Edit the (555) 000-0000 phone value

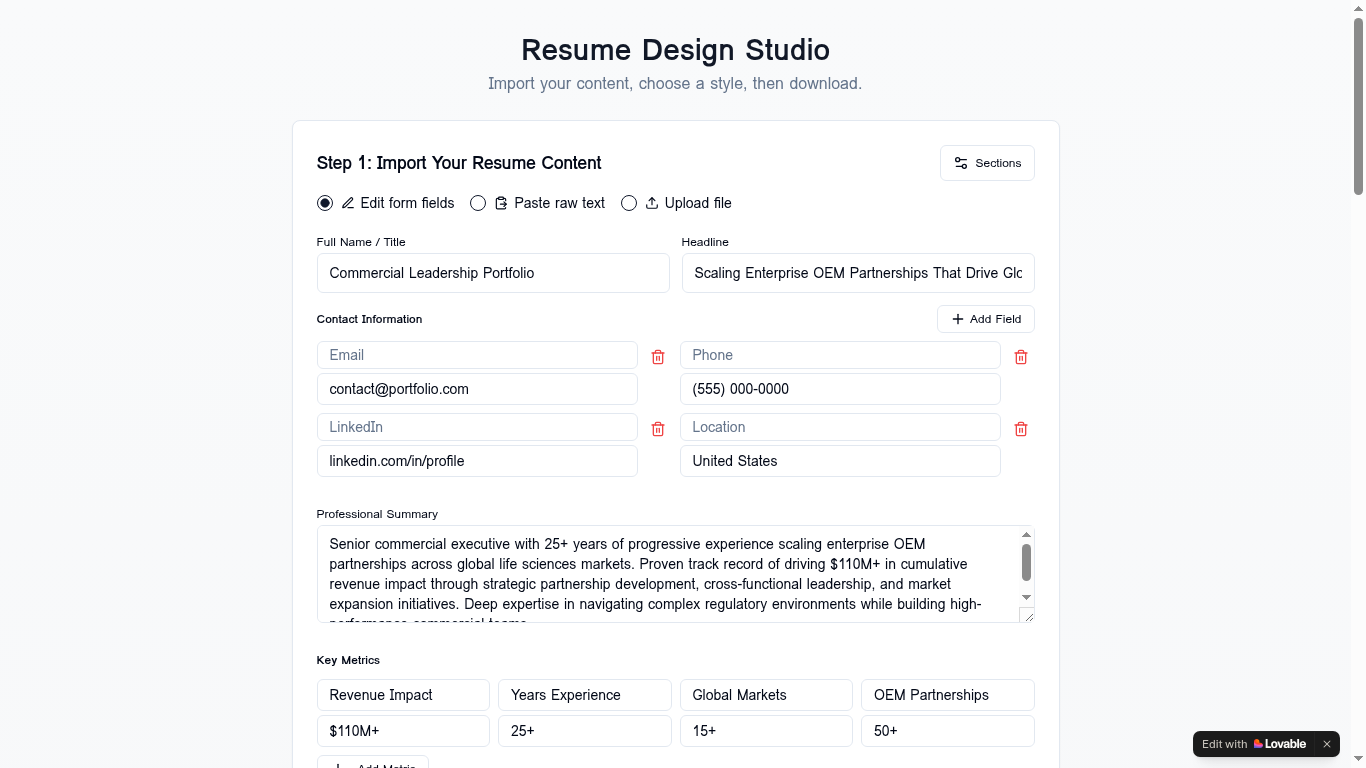tap(840, 389)
